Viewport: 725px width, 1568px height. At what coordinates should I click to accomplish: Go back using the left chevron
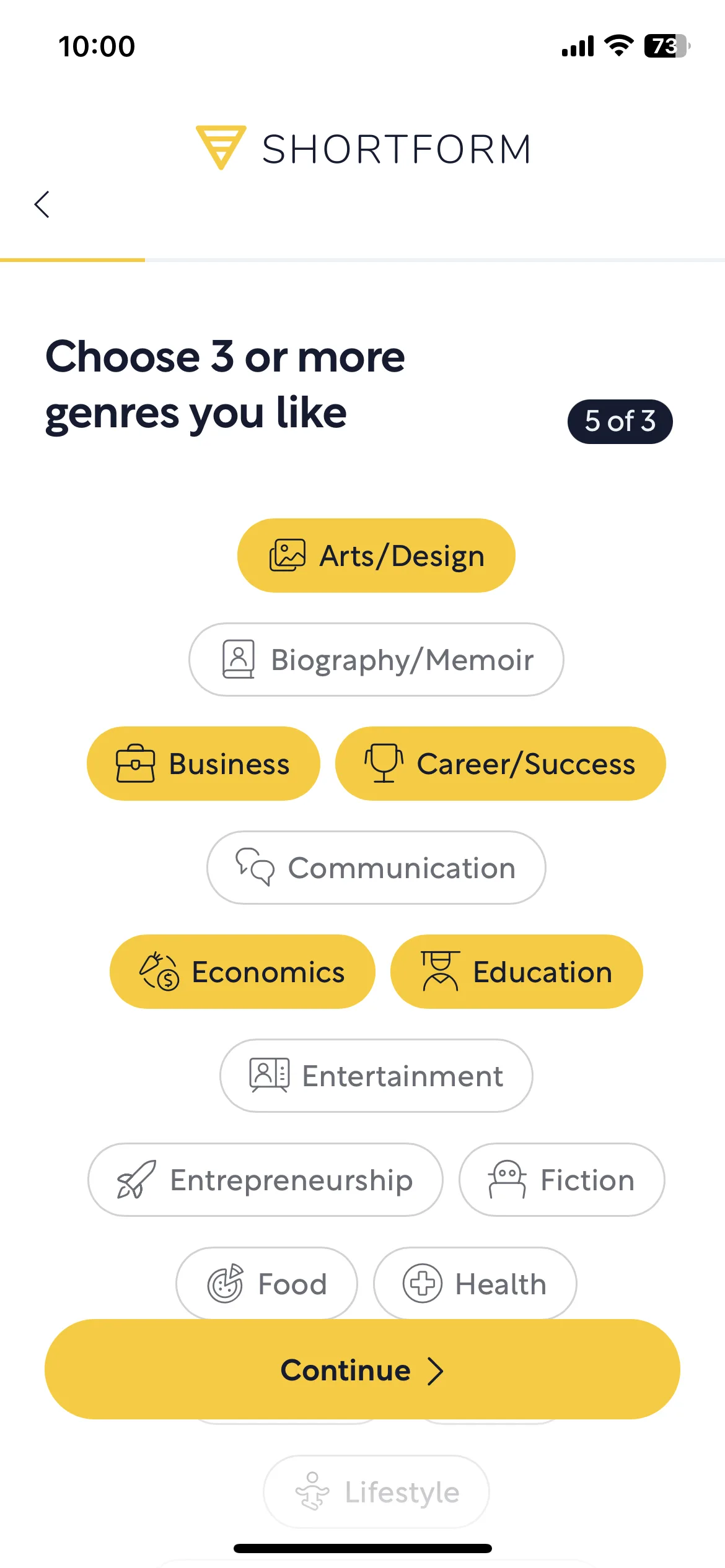[42, 204]
